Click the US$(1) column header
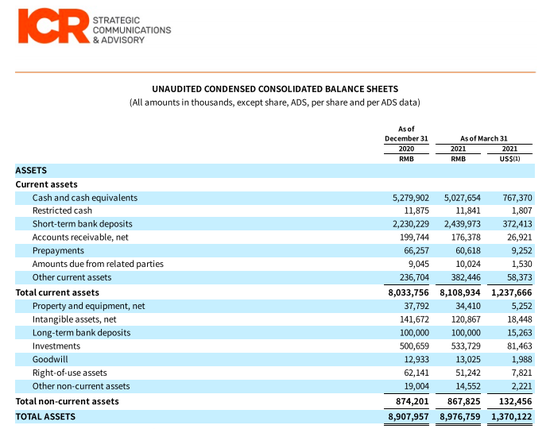The image size is (550, 429). (510, 159)
